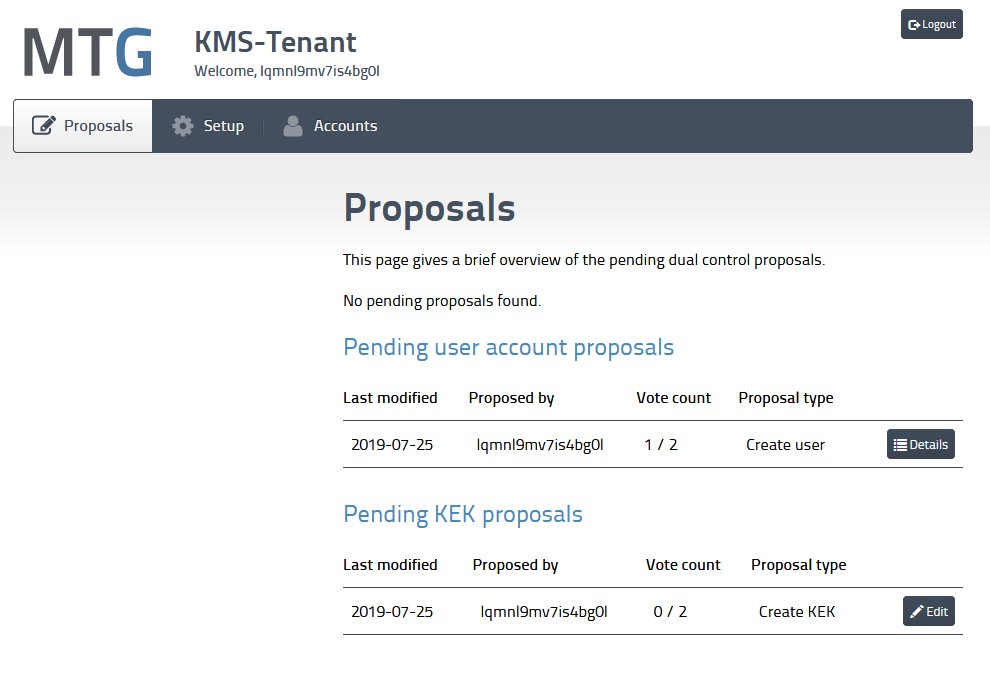The width and height of the screenshot is (990, 693).
Task: Click the Last modified column header
Action: point(390,398)
